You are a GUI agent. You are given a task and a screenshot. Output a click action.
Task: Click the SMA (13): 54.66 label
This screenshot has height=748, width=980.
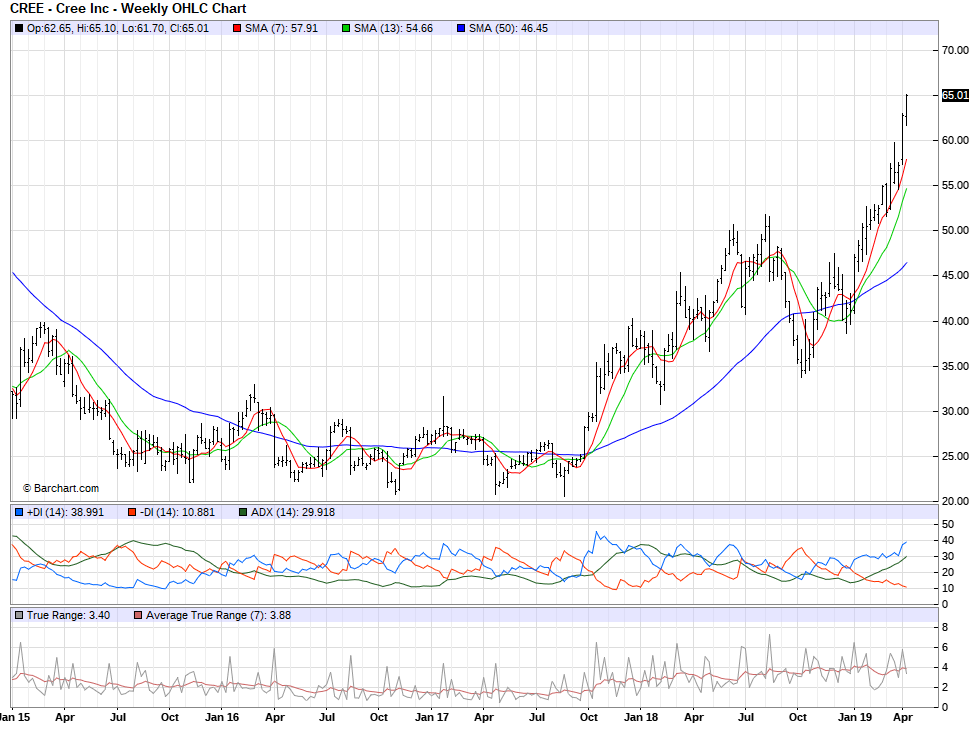coord(393,28)
